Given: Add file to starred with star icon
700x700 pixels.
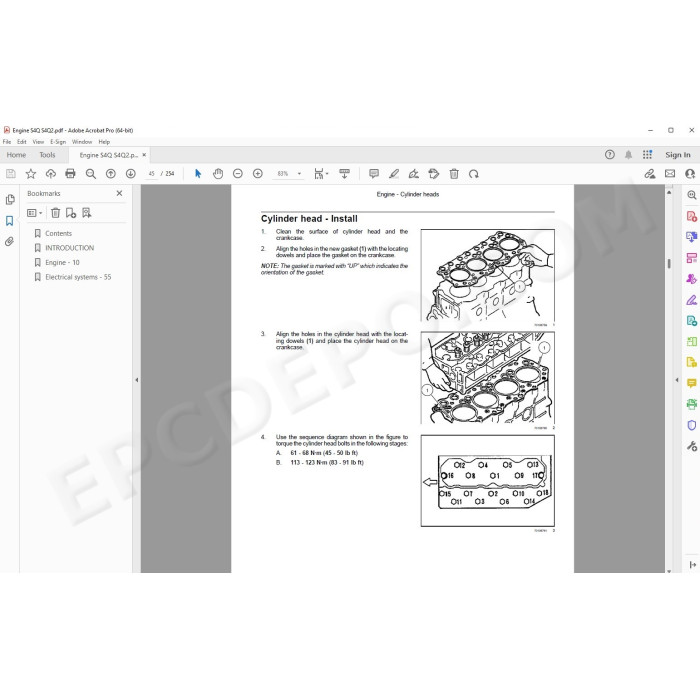Looking at the screenshot, I should (30, 174).
